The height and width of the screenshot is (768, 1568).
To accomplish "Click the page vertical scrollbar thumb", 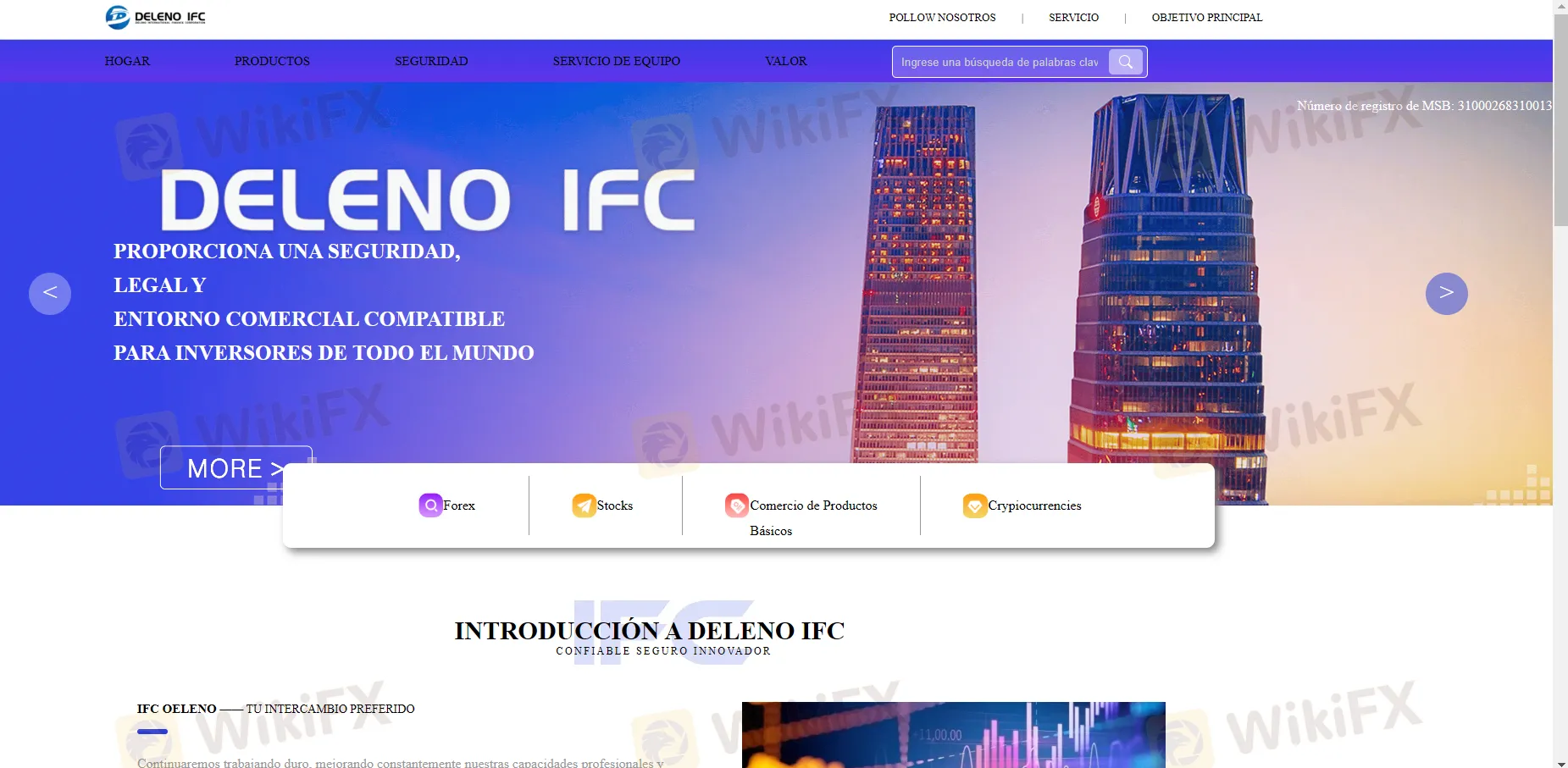I will click(x=1560, y=120).
